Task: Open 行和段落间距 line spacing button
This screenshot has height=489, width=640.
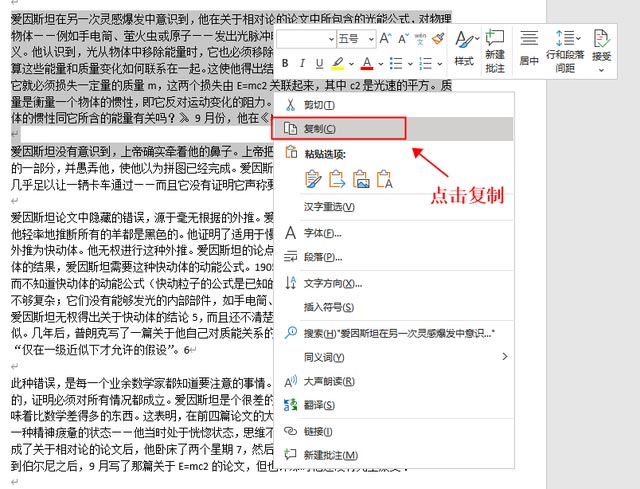Action: pyautogui.click(x=565, y=51)
